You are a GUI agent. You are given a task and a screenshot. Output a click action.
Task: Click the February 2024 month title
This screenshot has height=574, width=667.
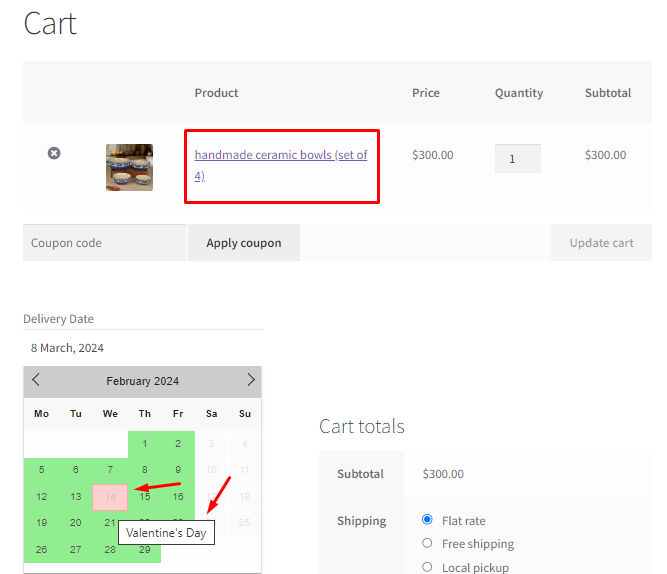click(143, 381)
